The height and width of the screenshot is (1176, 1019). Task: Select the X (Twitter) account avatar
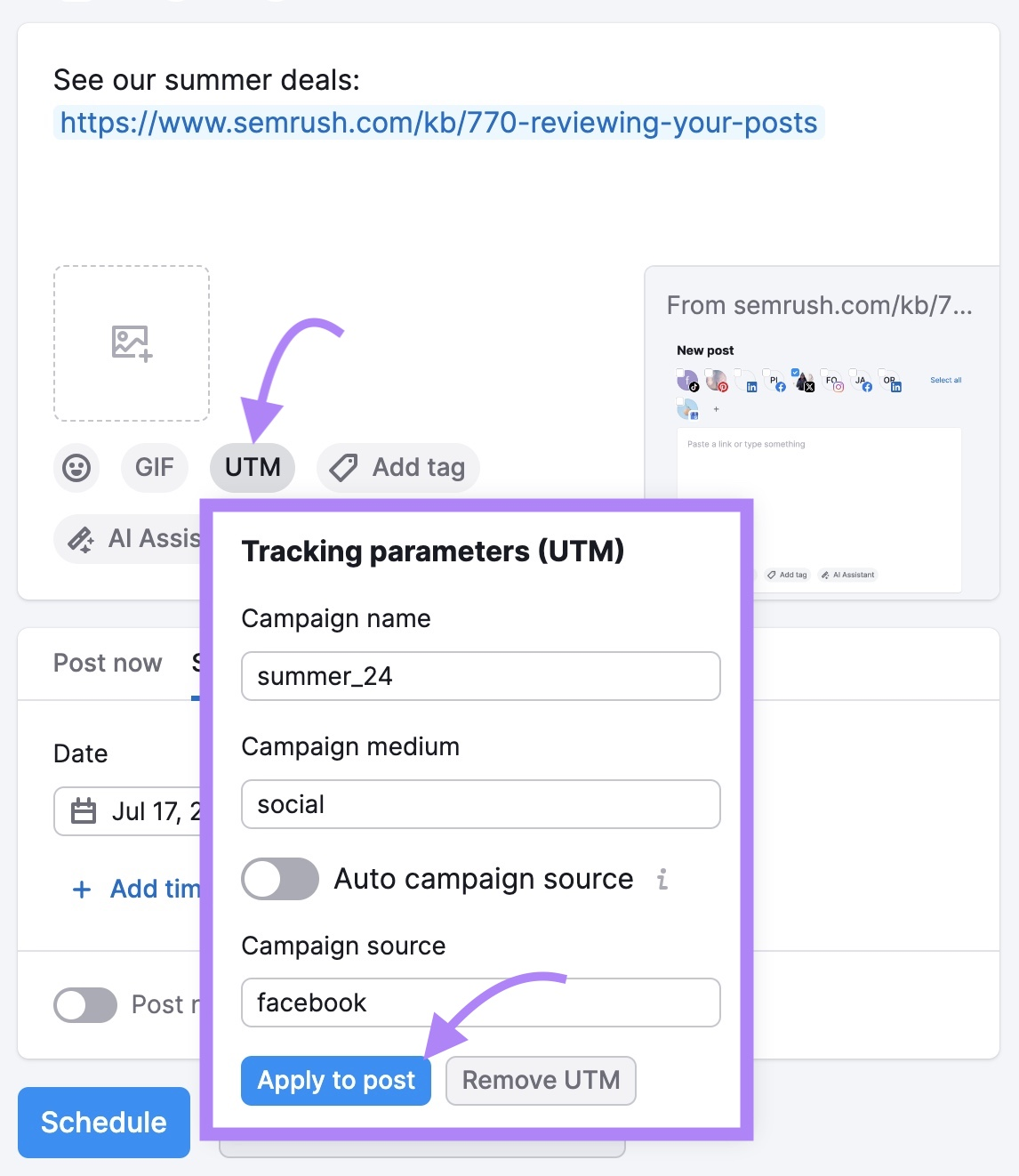coord(806,383)
